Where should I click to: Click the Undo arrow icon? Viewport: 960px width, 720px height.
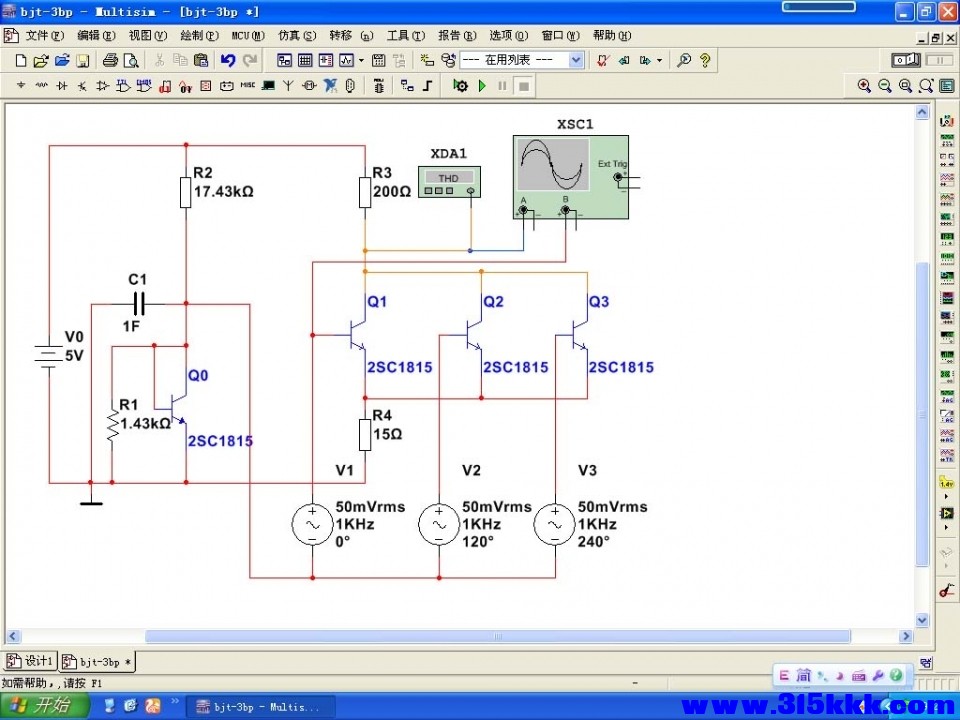pos(228,60)
